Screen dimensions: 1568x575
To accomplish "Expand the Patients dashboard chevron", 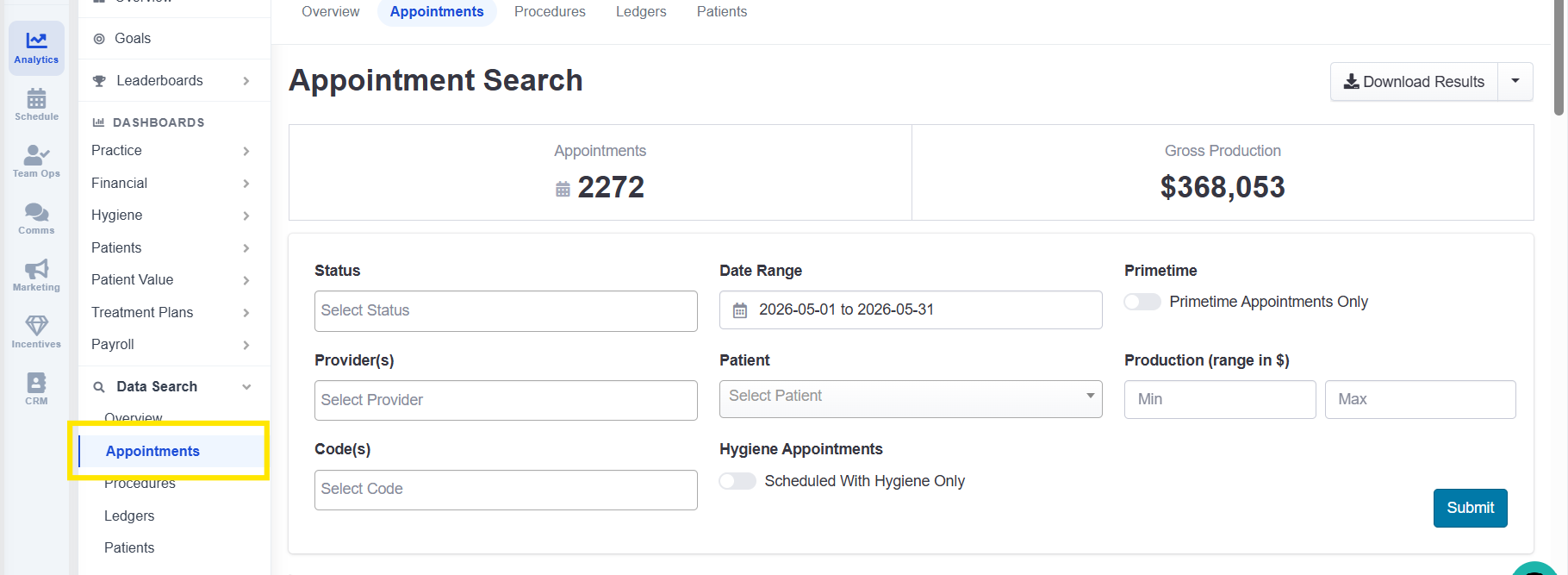I will tap(246, 248).
